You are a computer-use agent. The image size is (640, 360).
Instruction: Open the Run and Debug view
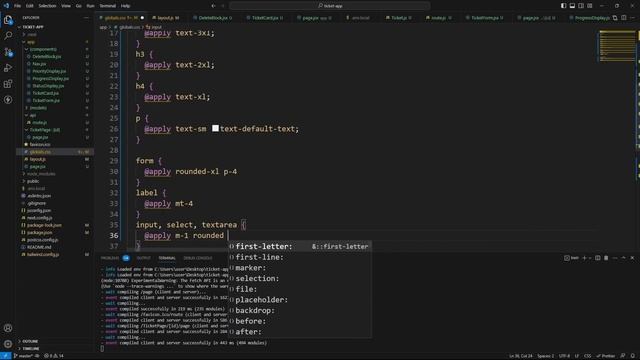pos(8,68)
